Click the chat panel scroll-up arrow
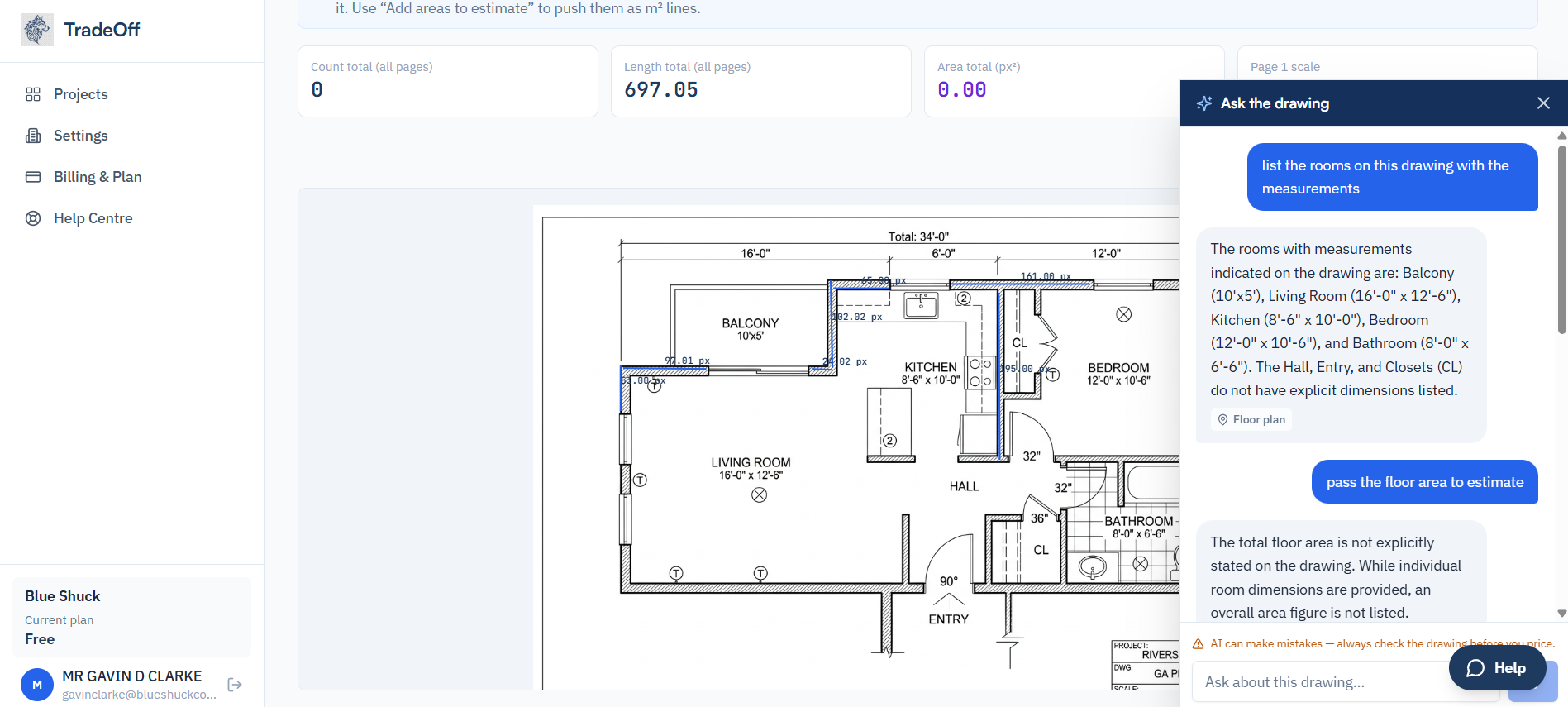 click(1561, 136)
